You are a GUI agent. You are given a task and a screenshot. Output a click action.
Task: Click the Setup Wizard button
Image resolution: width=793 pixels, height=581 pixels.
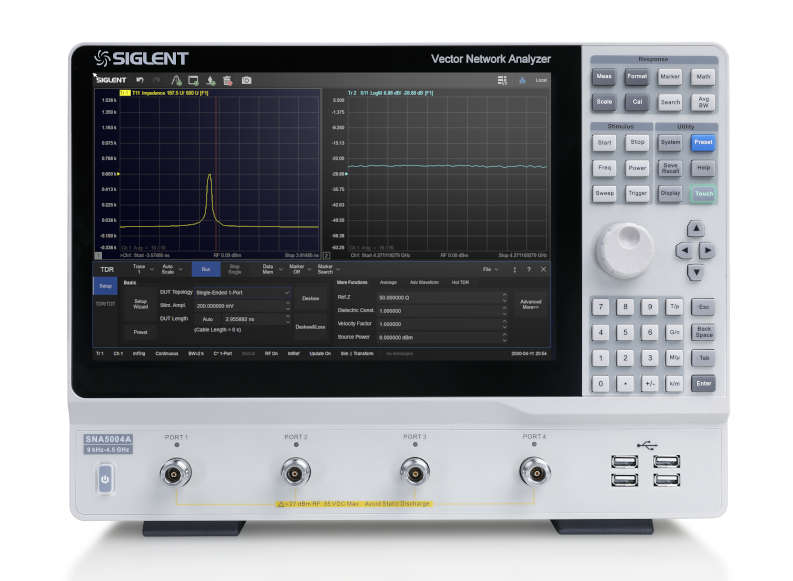(x=141, y=304)
